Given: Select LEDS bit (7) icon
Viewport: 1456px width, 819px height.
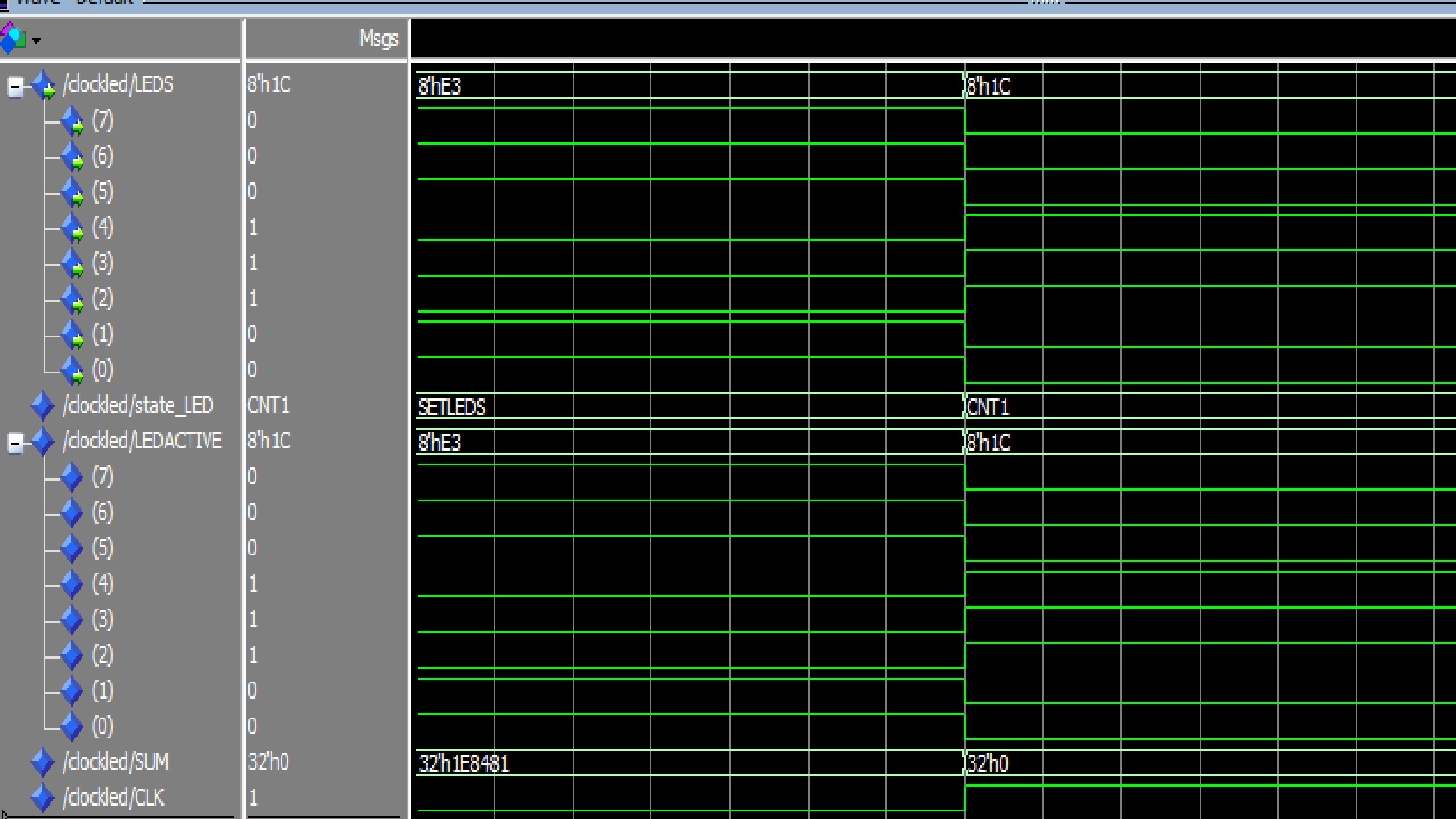Looking at the screenshot, I should pos(72,120).
